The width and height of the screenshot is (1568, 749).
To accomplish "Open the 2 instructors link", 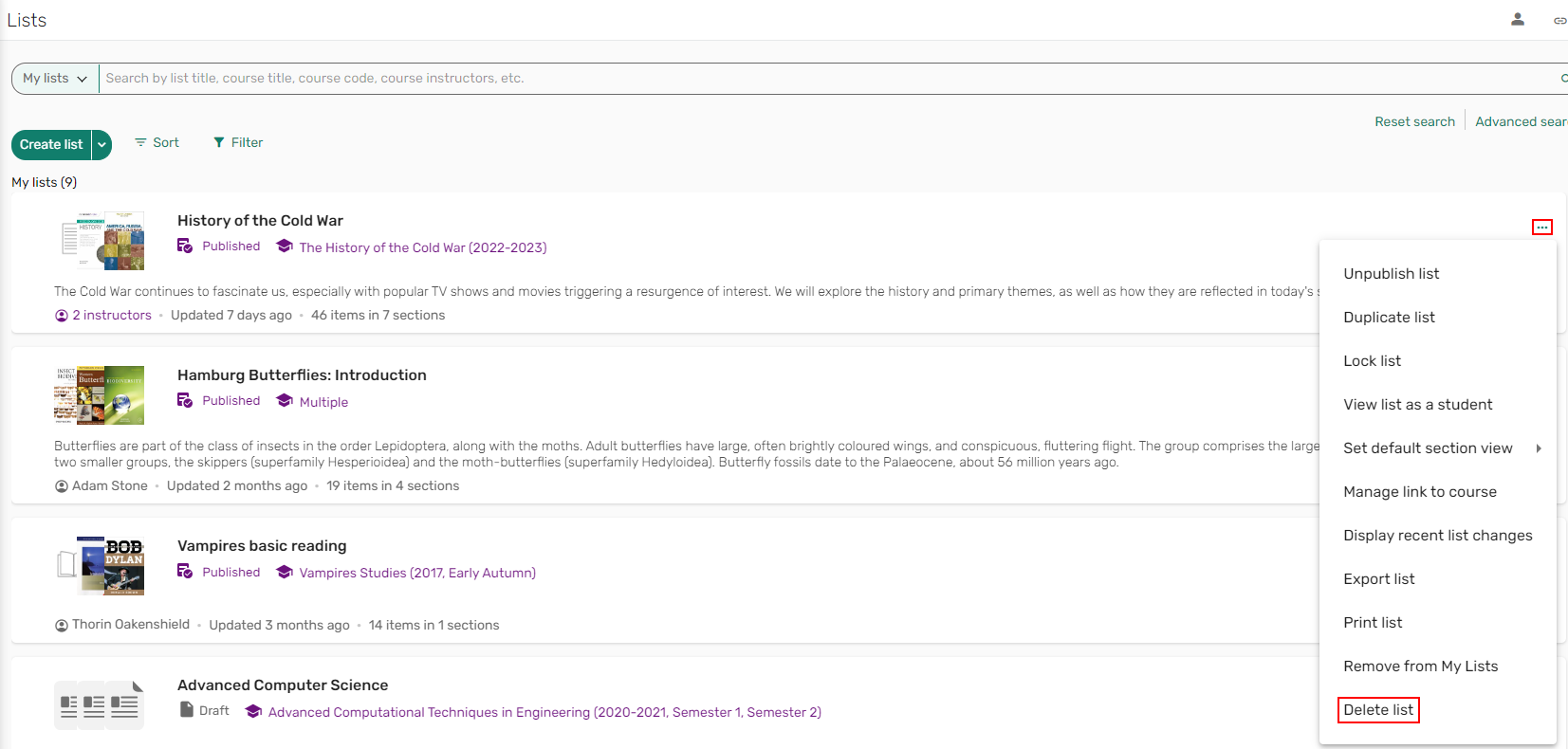I will pos(112,316).
